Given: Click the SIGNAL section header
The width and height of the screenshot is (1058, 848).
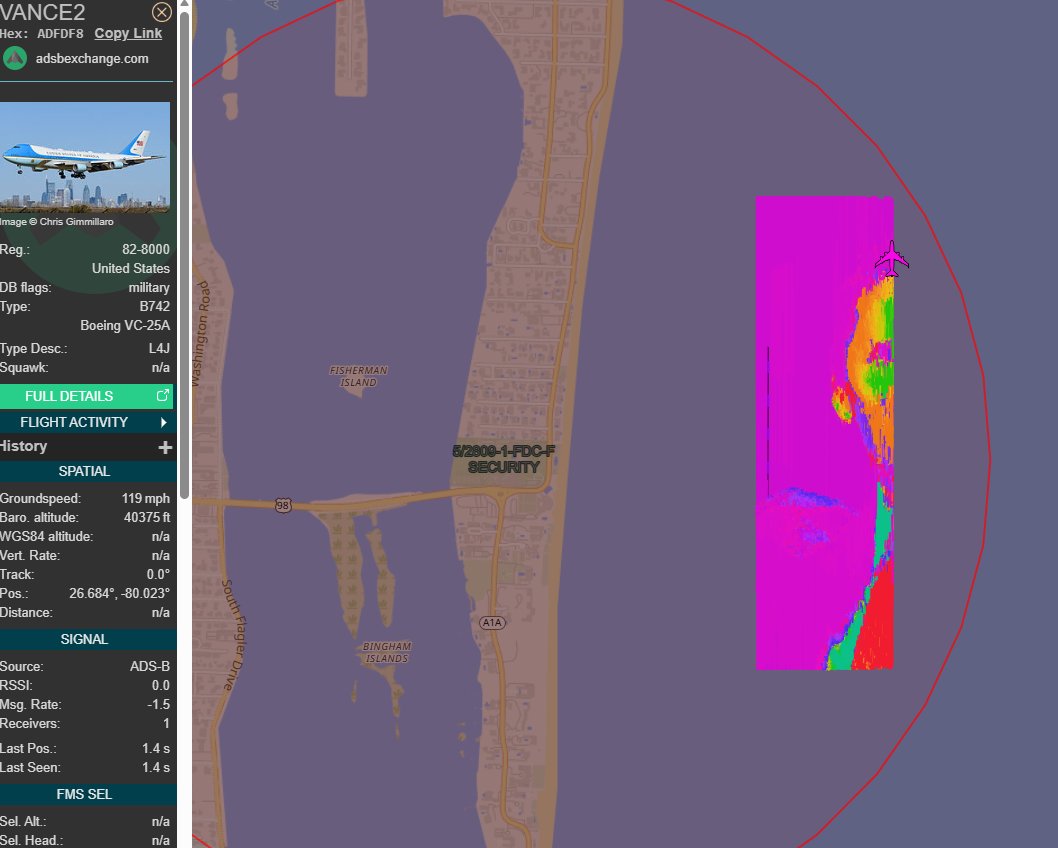Looking at the screenshot, I should (86, 639).
